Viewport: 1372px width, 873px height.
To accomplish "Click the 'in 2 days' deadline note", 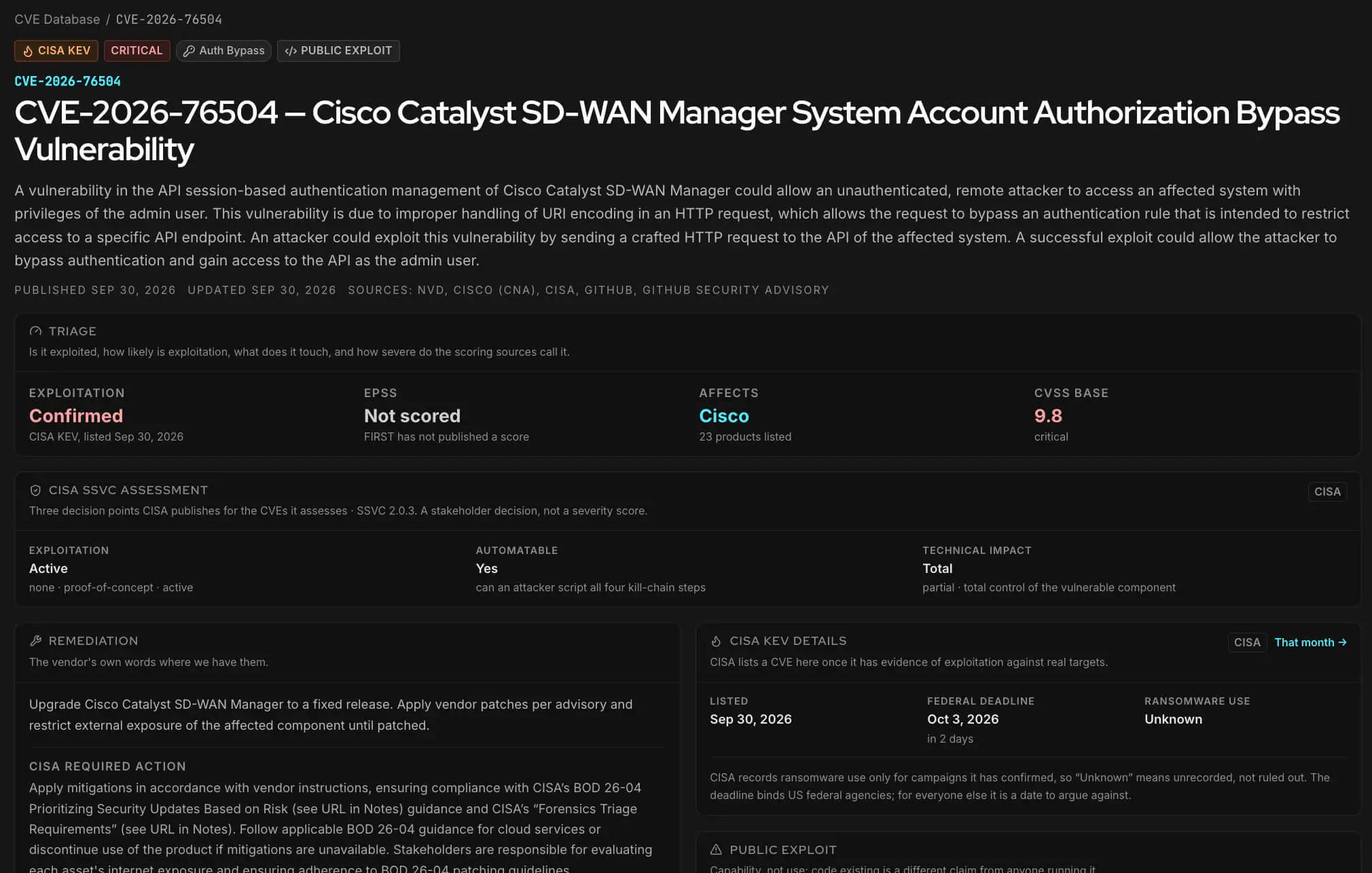I will (x=950, y=739).
